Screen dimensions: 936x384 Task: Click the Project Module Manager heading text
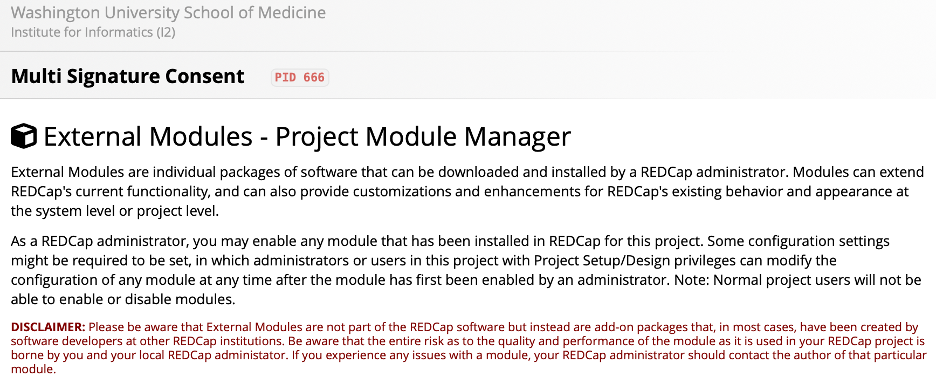tap(423, 137)
